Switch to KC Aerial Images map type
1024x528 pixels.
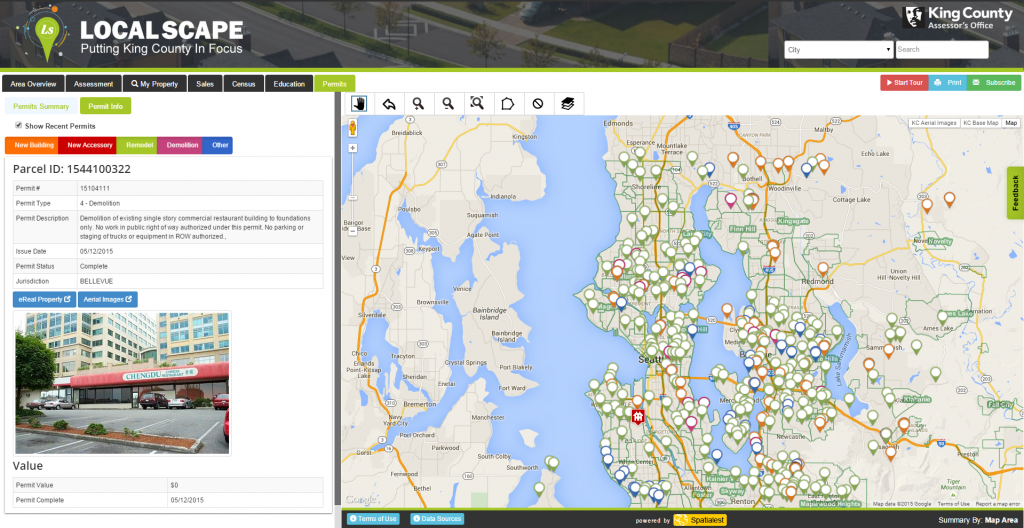935,123
